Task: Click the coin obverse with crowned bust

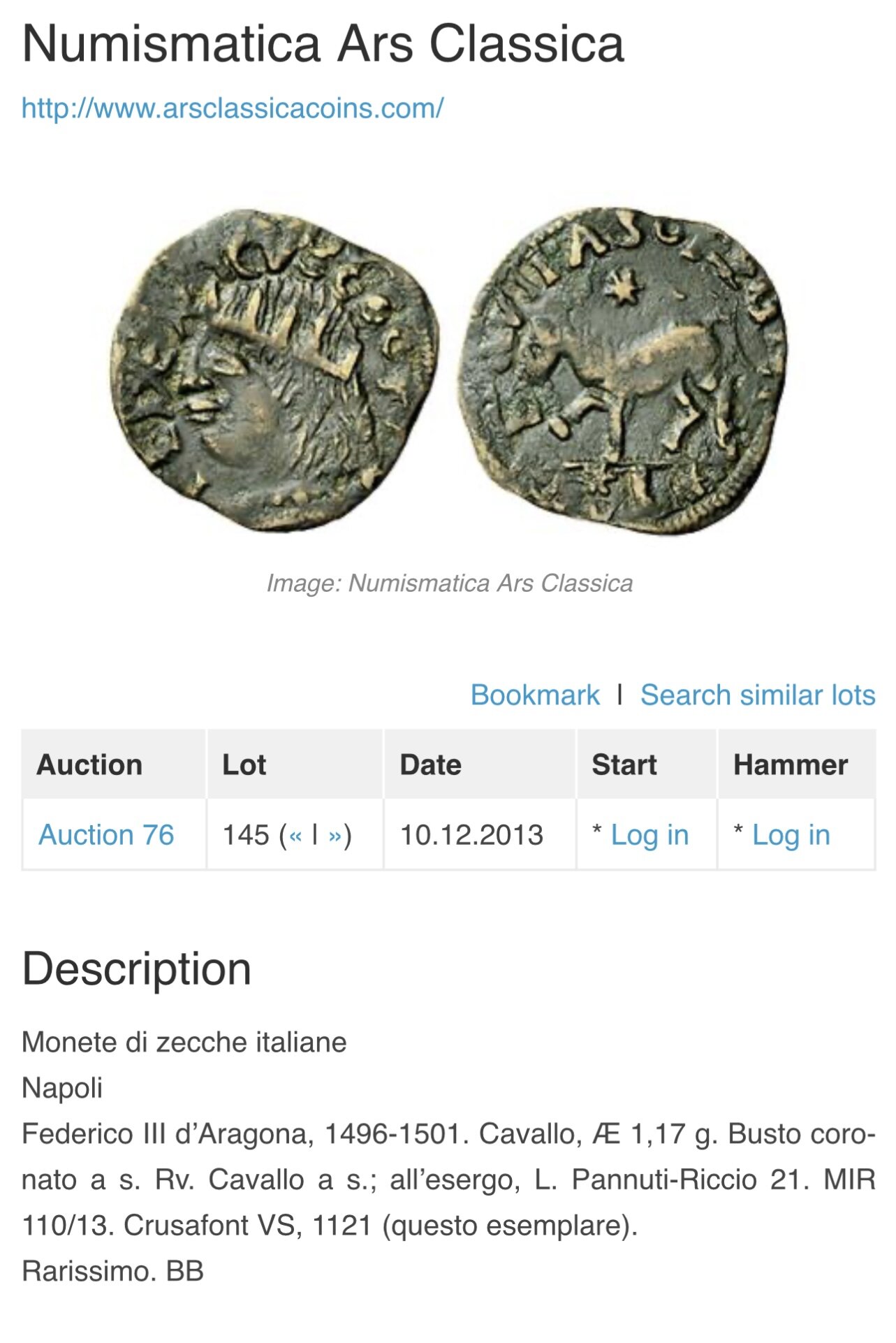Action: pyautogui.click(x=274, y=370)
